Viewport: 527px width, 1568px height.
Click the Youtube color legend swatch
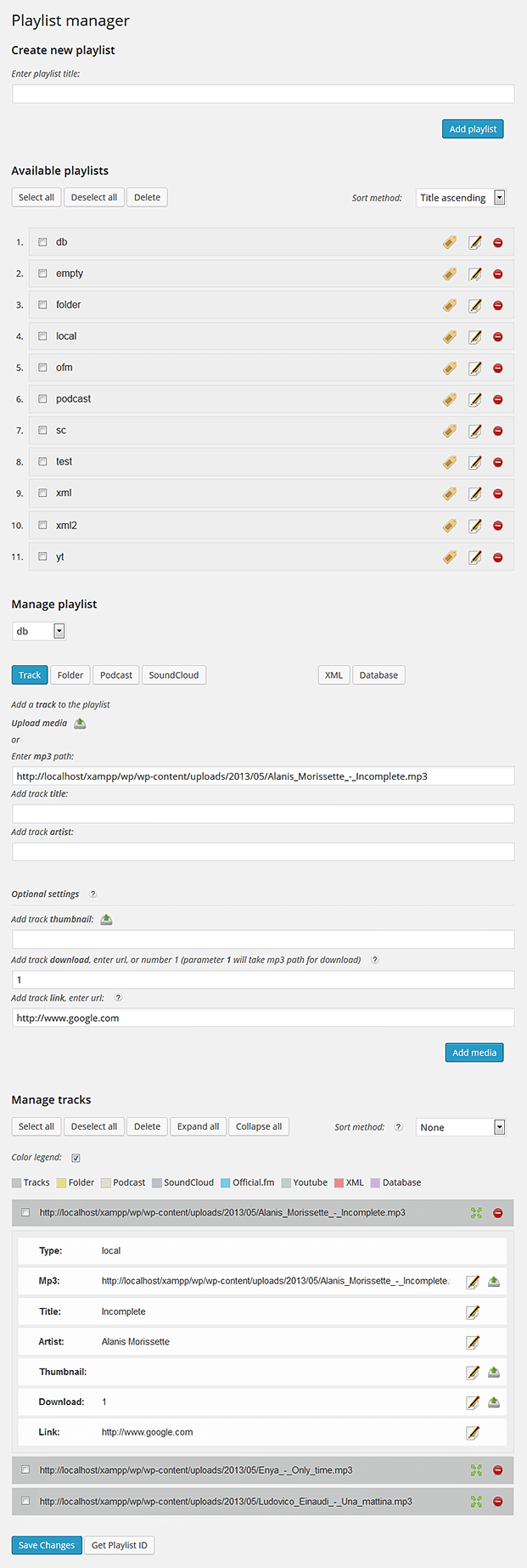coord(287,1182)
